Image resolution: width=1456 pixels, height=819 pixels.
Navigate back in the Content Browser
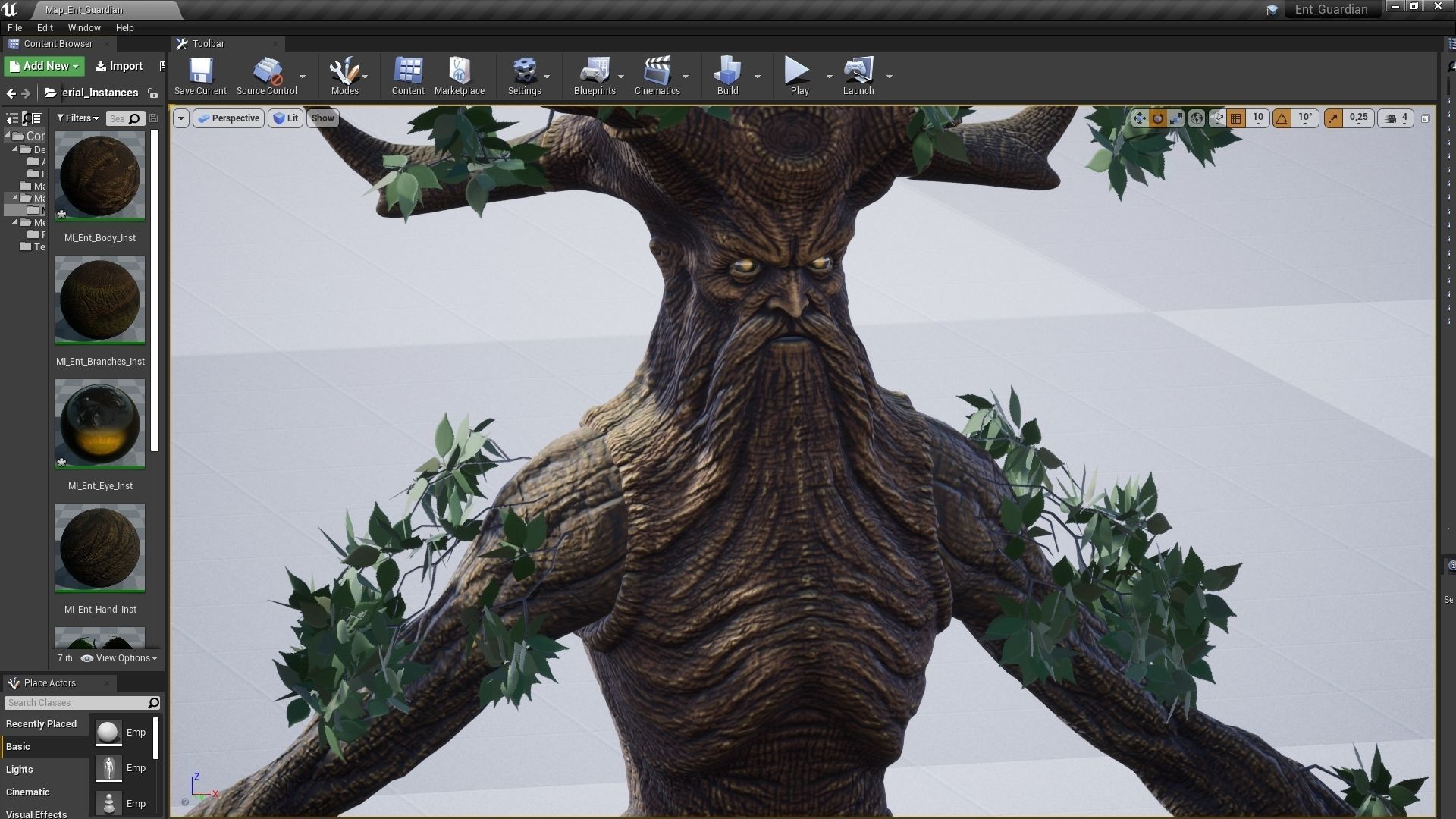coord(11,93)
